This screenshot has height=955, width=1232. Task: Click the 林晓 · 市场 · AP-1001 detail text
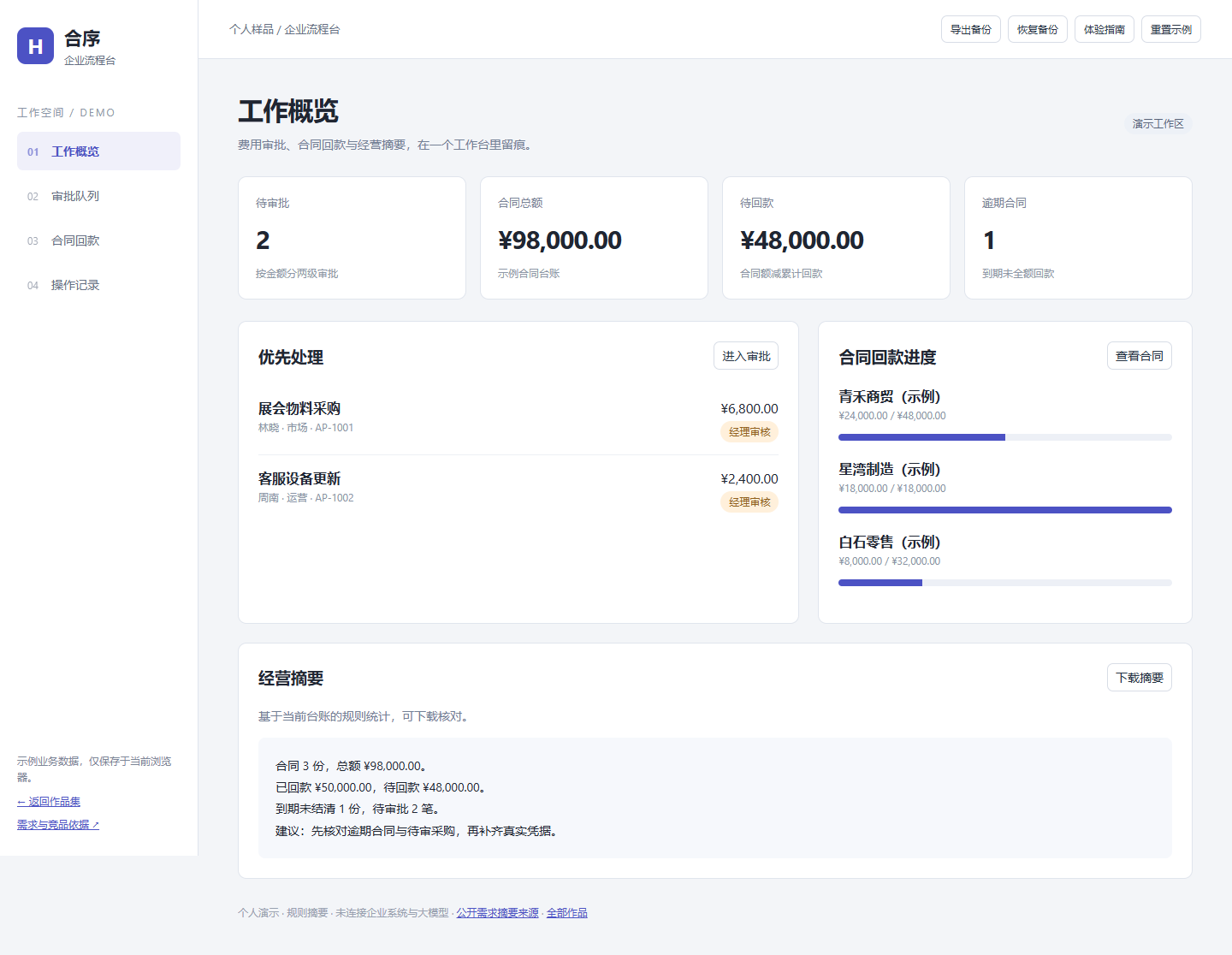[306, 428]
